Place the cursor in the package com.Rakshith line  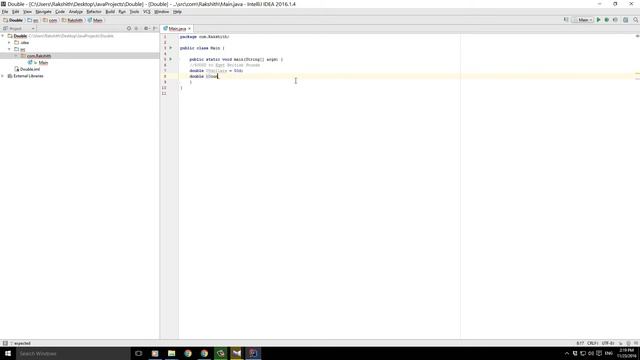(204, 37)
